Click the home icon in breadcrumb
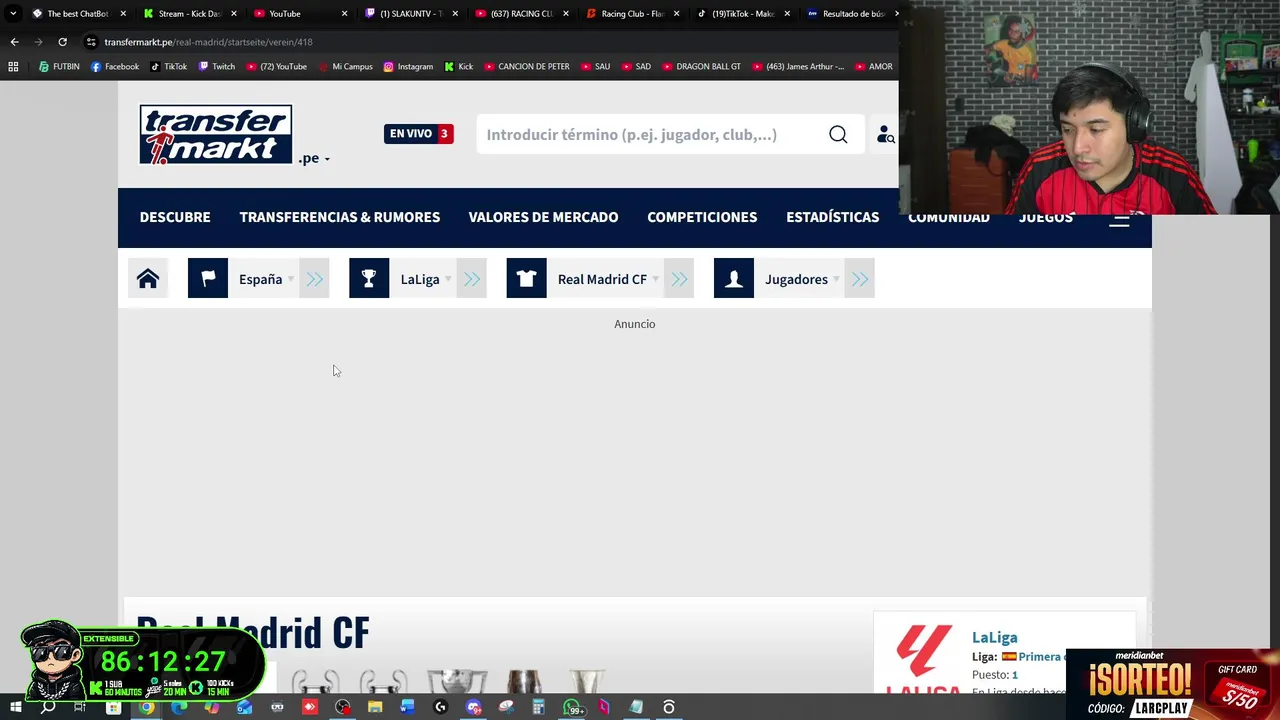1280x720 pixels. coord(148,279)
